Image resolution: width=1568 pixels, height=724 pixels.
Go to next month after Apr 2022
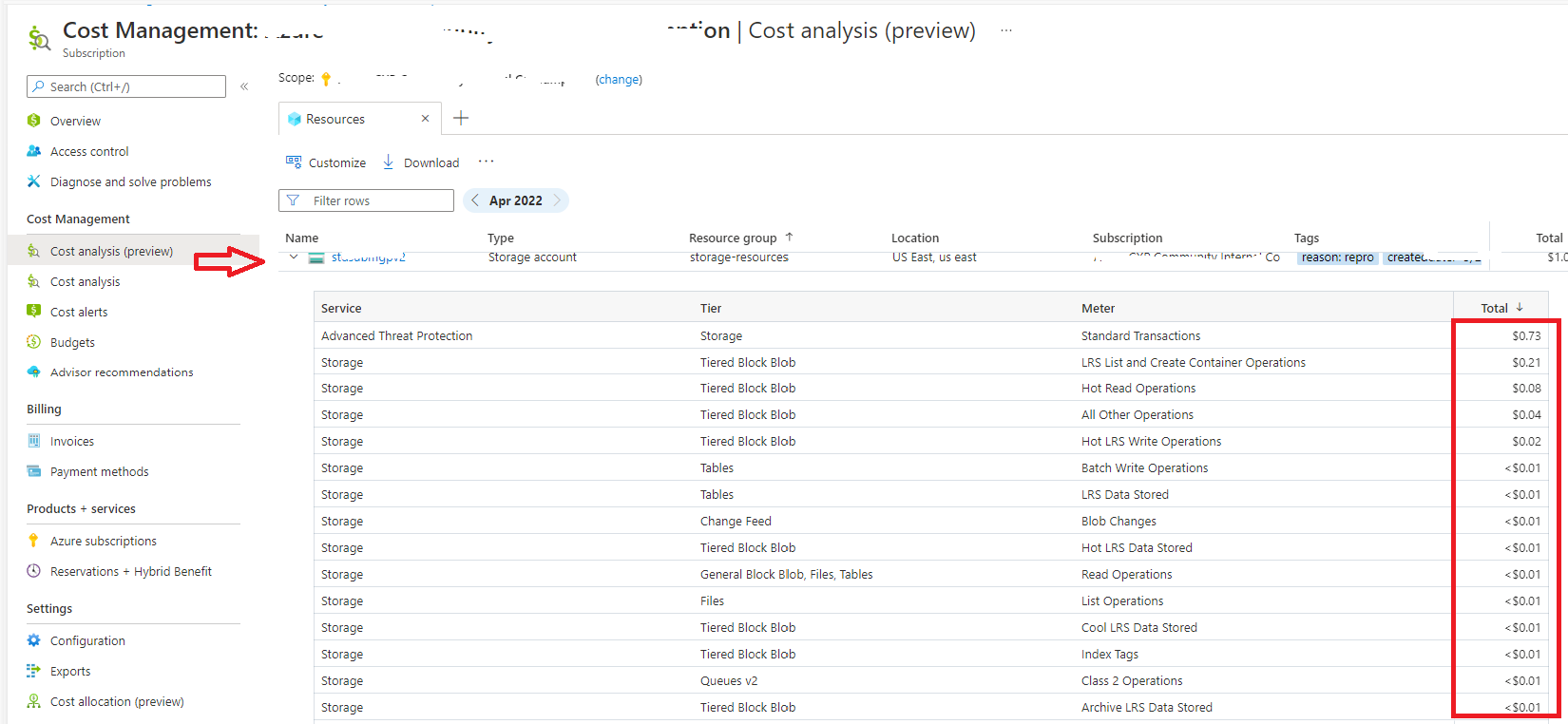click(557, 200)
